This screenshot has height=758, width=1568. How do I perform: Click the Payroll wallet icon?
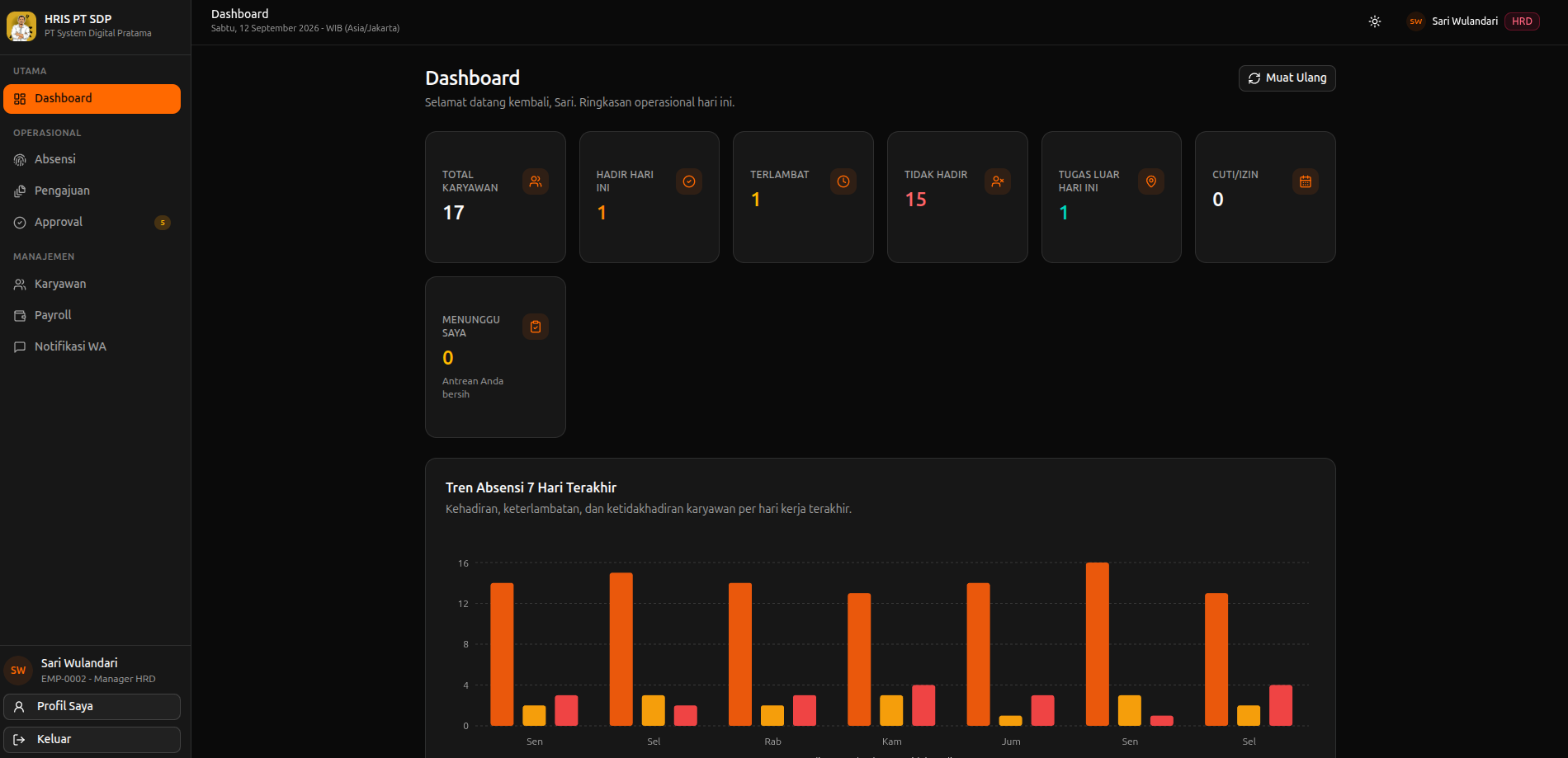(x=20, y=316)
